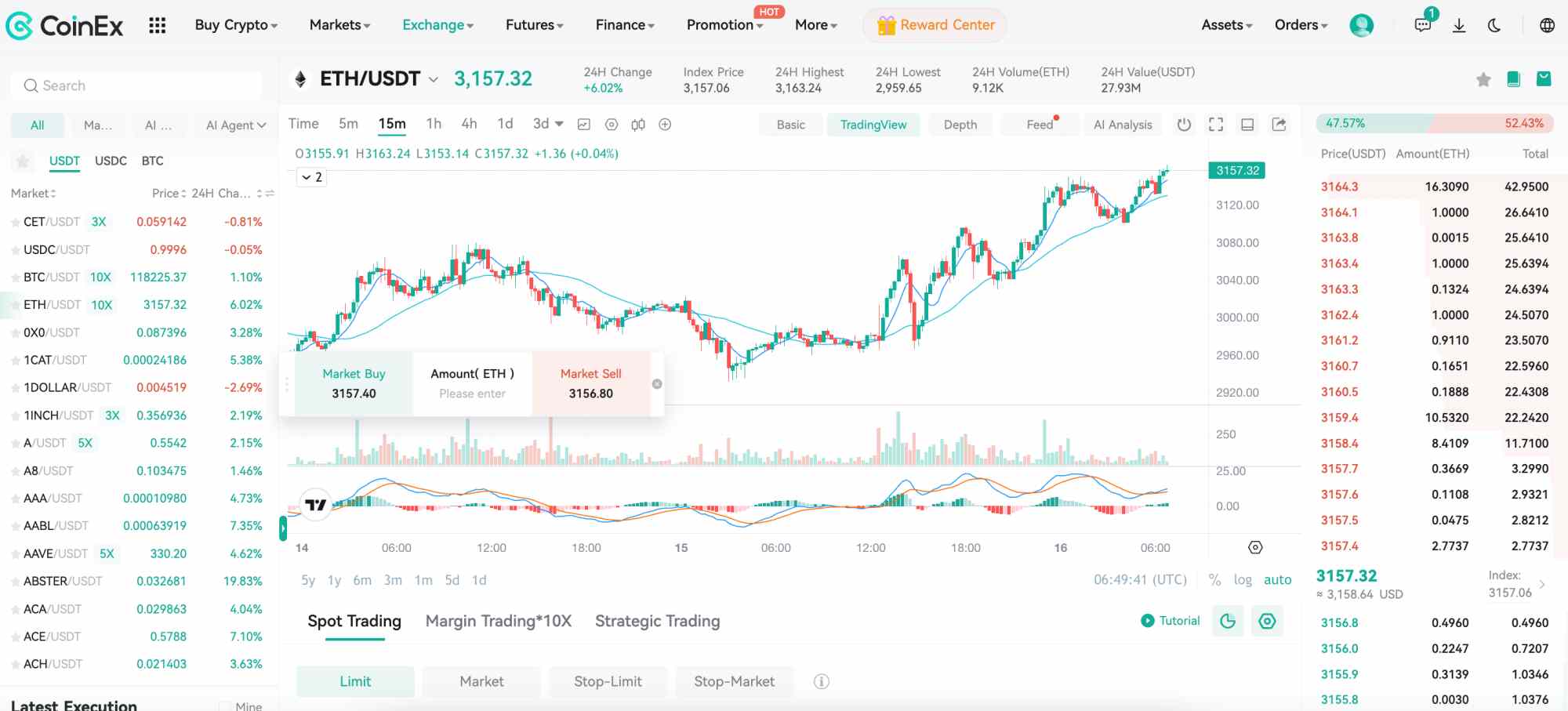The width and height of the screenshot is (1568, 711).
Task: Open the Reward Center
Action: click(935, 24)
